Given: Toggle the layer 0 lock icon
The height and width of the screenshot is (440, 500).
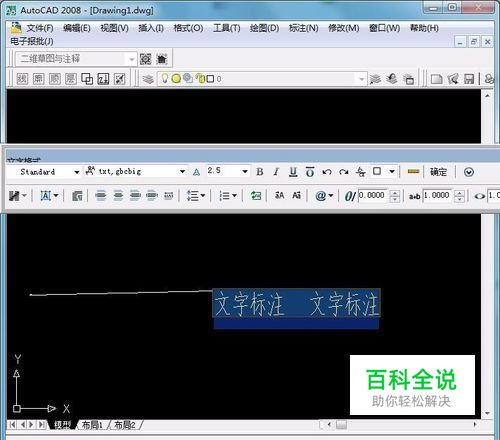Looking at the screenshot, I should 200,79.
